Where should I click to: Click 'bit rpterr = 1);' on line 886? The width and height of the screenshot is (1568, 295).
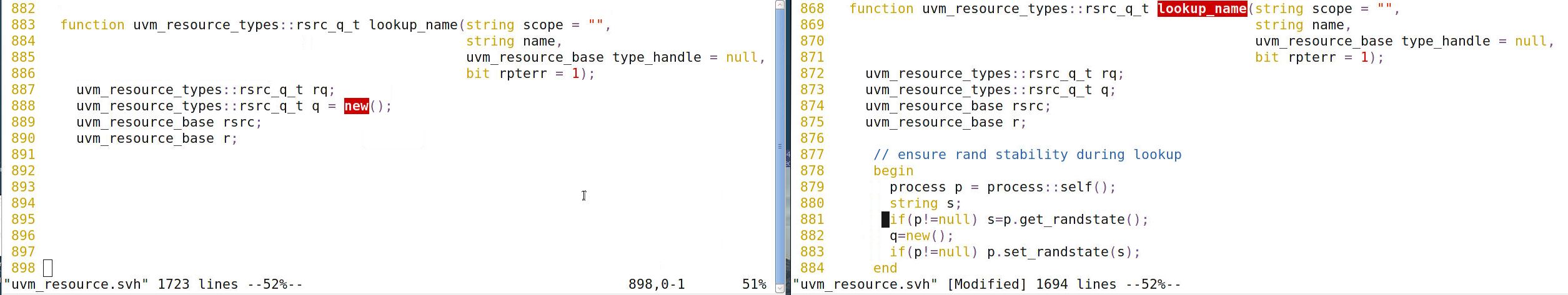click(530, 74)
